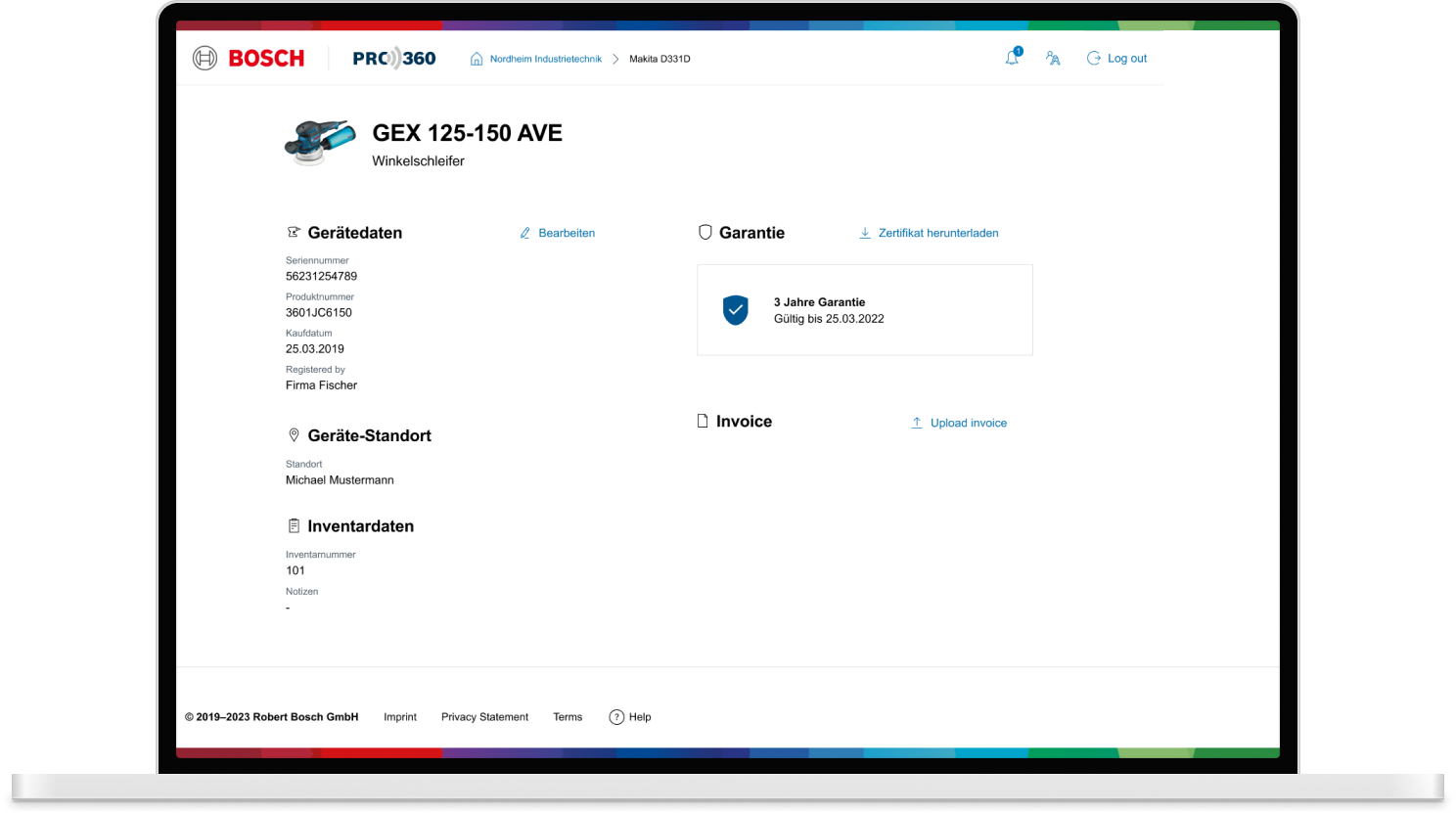
Task: Go to Nordheim Industrietechnik breadcrumb
Action: click(x=545, y=59)
